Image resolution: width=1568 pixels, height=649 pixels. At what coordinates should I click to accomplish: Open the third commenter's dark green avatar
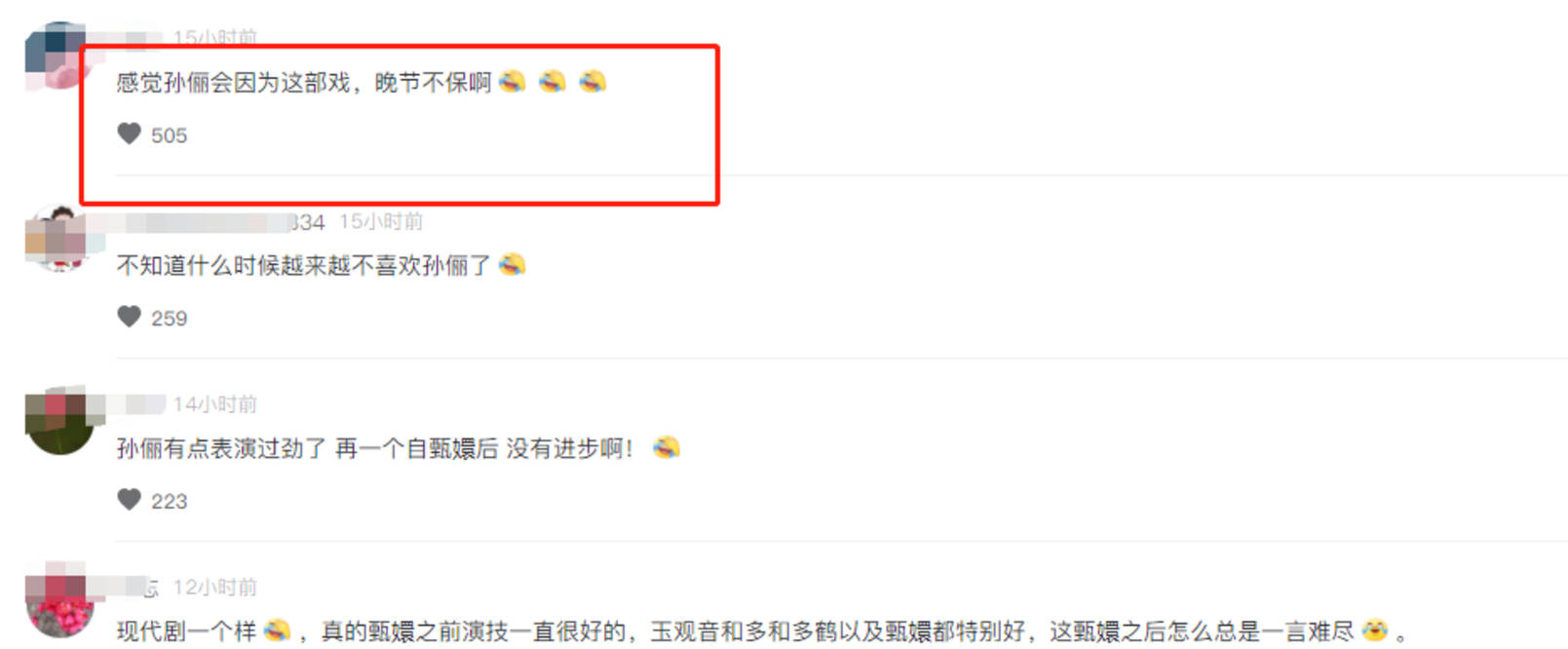coord(59,422)
